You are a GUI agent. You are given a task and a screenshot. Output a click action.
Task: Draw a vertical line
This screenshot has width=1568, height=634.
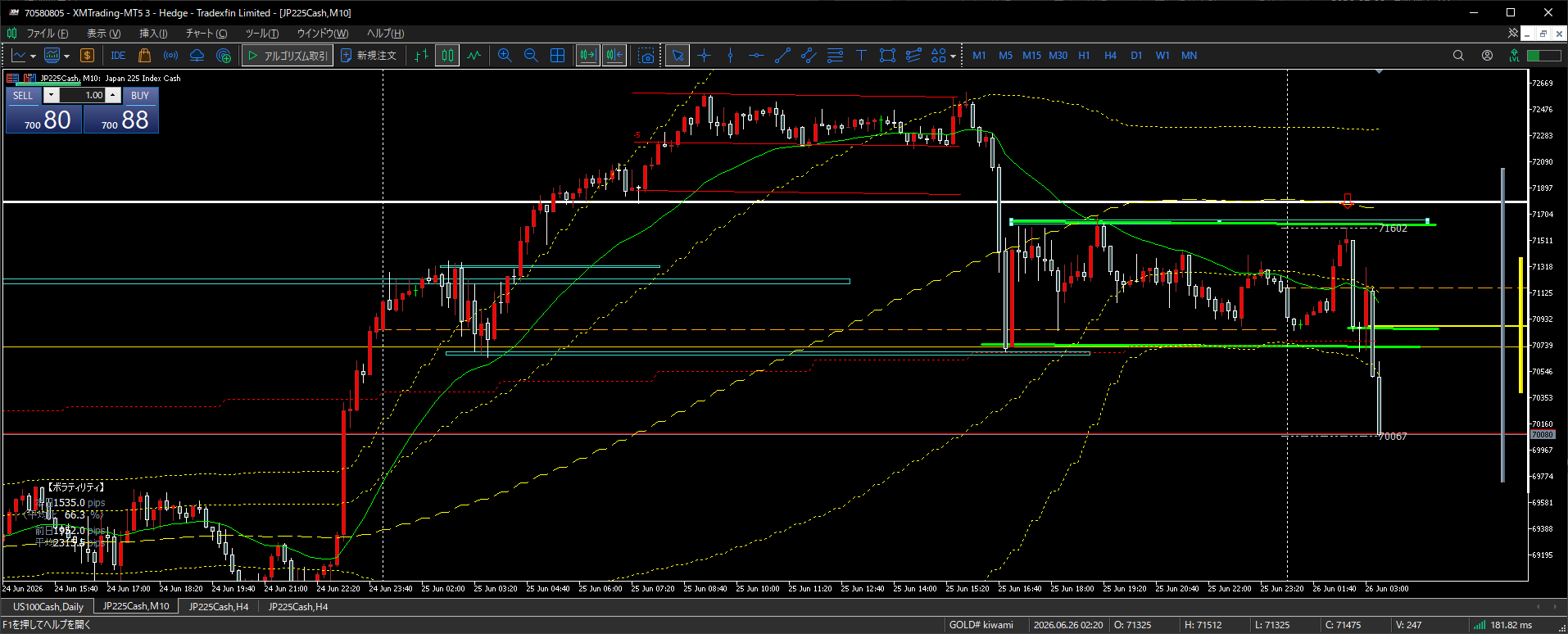730,56
